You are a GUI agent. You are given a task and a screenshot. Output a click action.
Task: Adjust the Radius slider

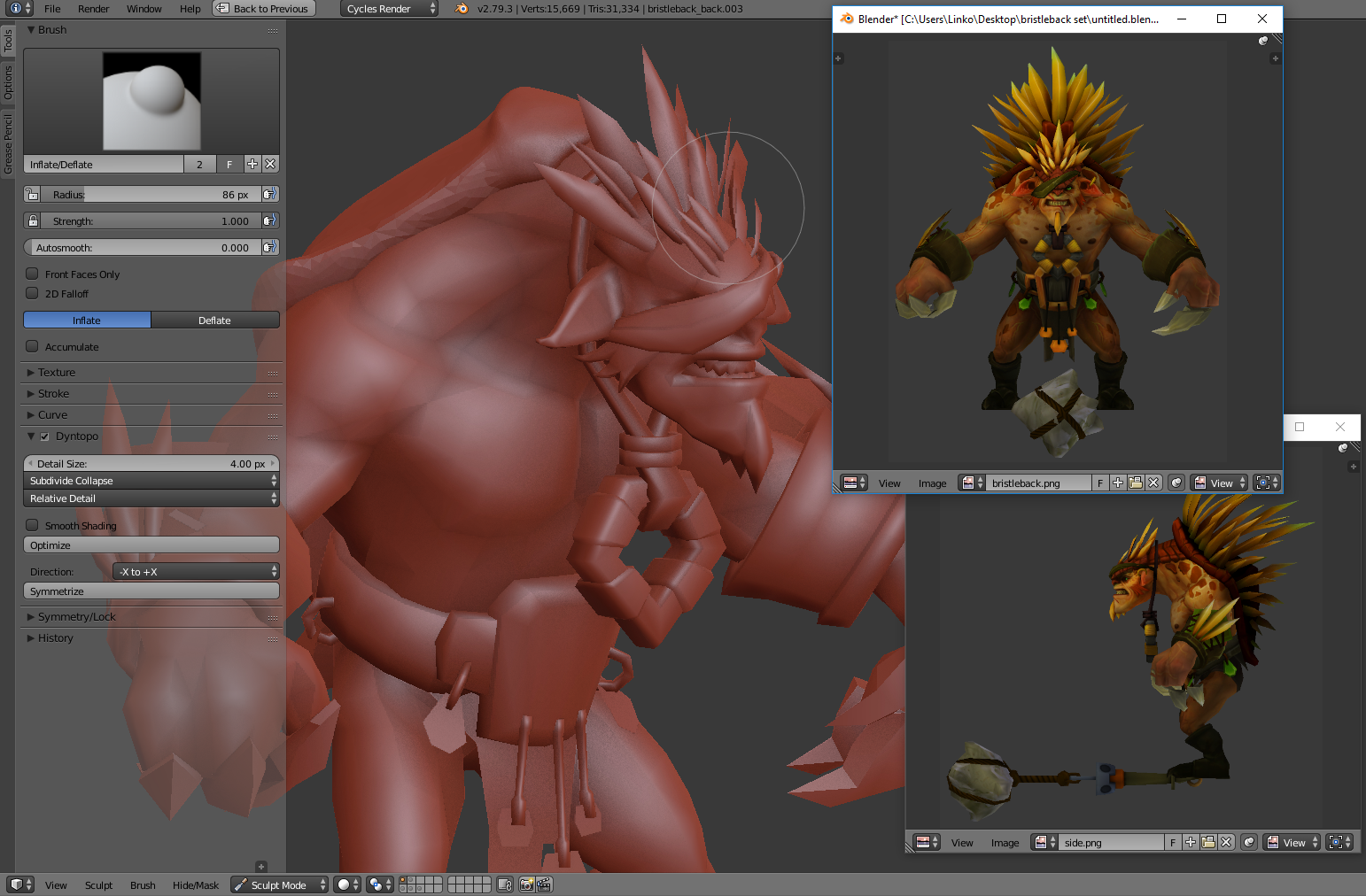pos(151,194)
